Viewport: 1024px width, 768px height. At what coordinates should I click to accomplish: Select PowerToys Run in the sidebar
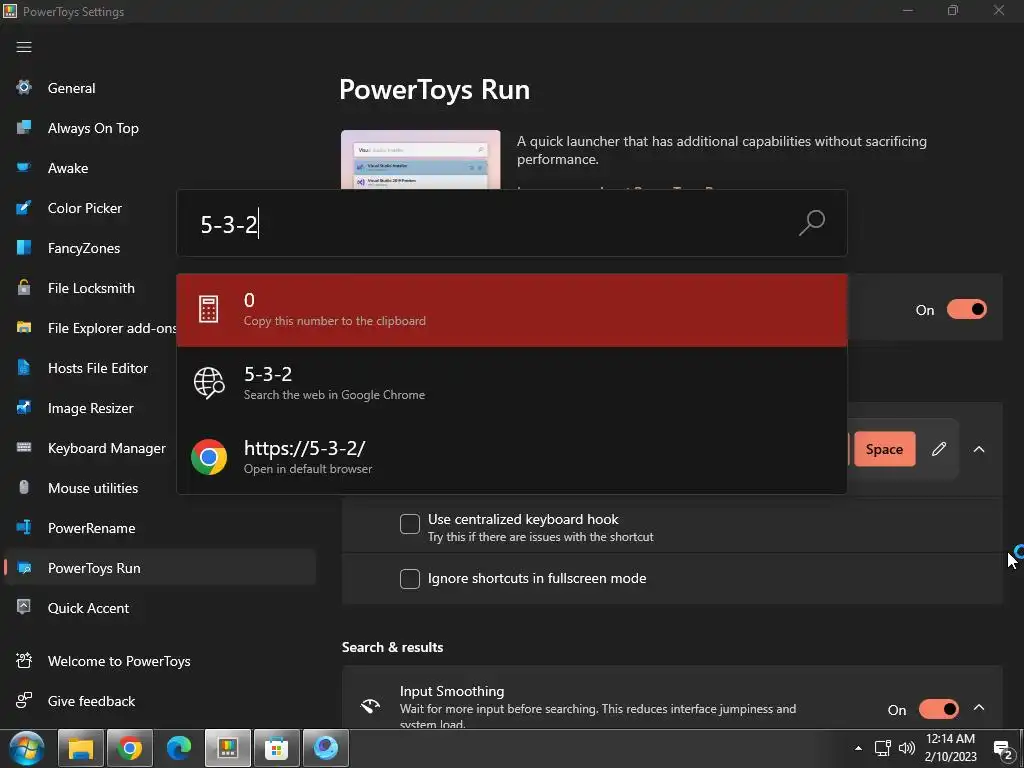159,568
